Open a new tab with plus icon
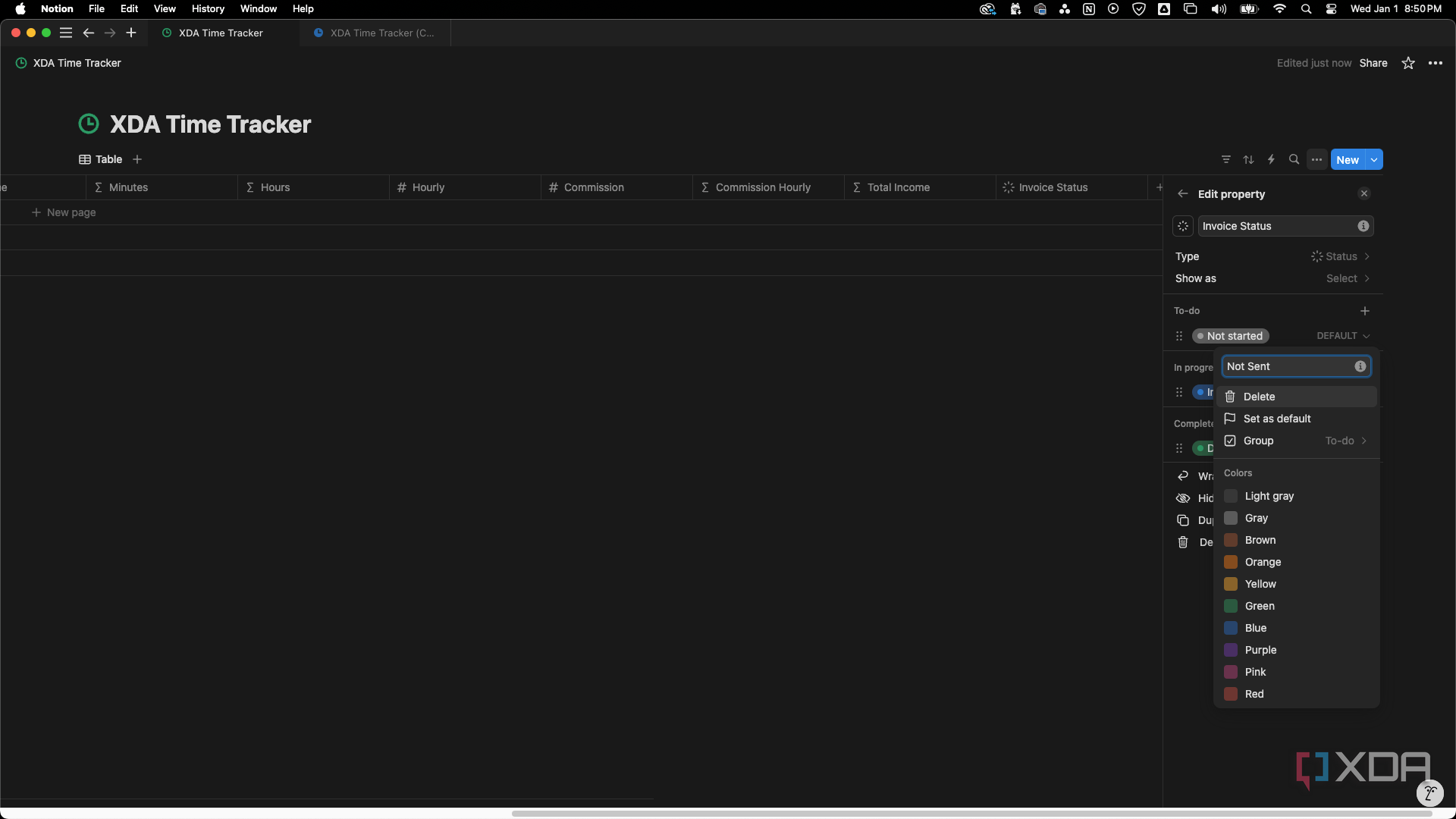 click(131, 33)
